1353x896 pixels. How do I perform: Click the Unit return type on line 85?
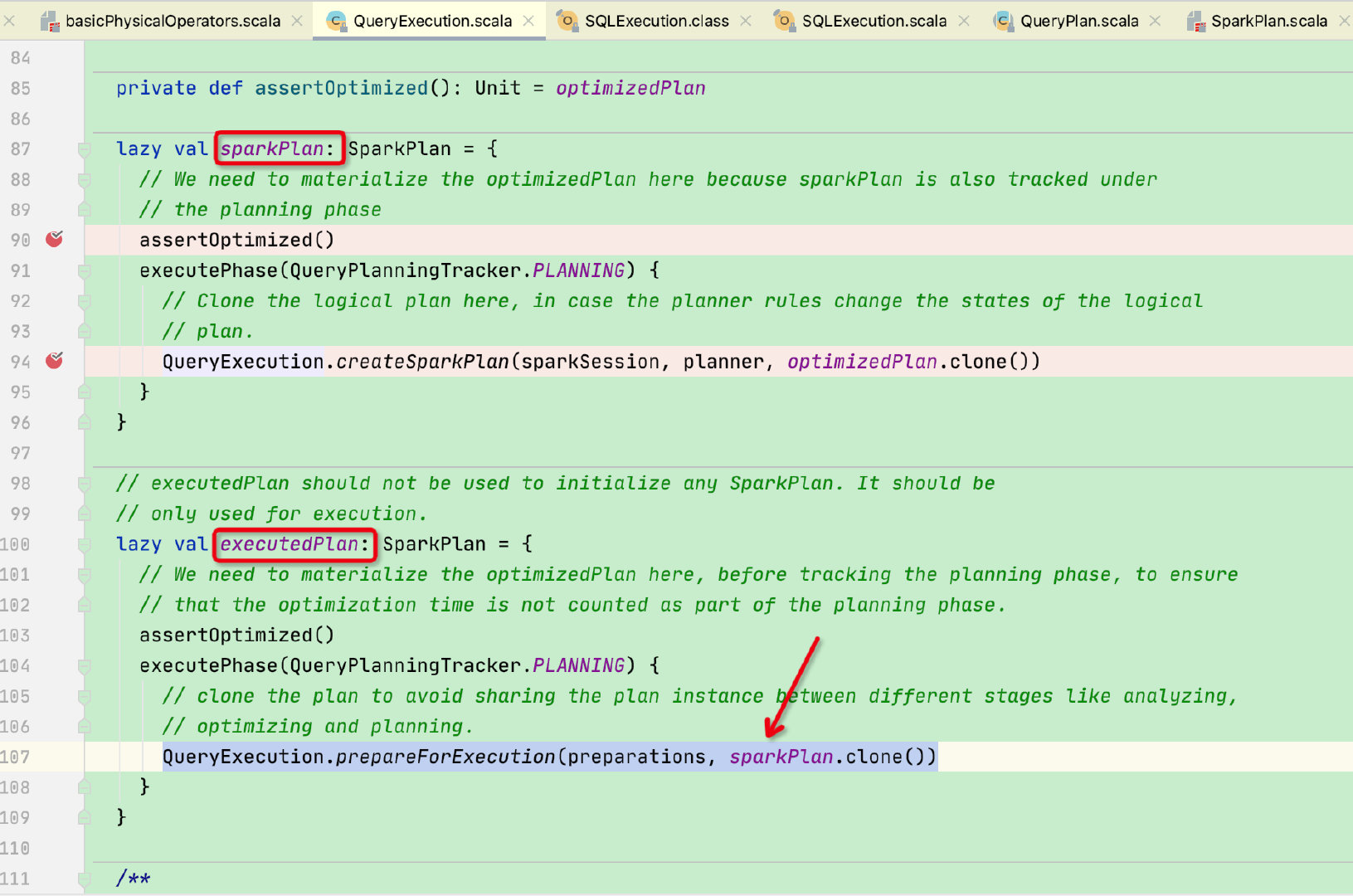click(498, 88)
